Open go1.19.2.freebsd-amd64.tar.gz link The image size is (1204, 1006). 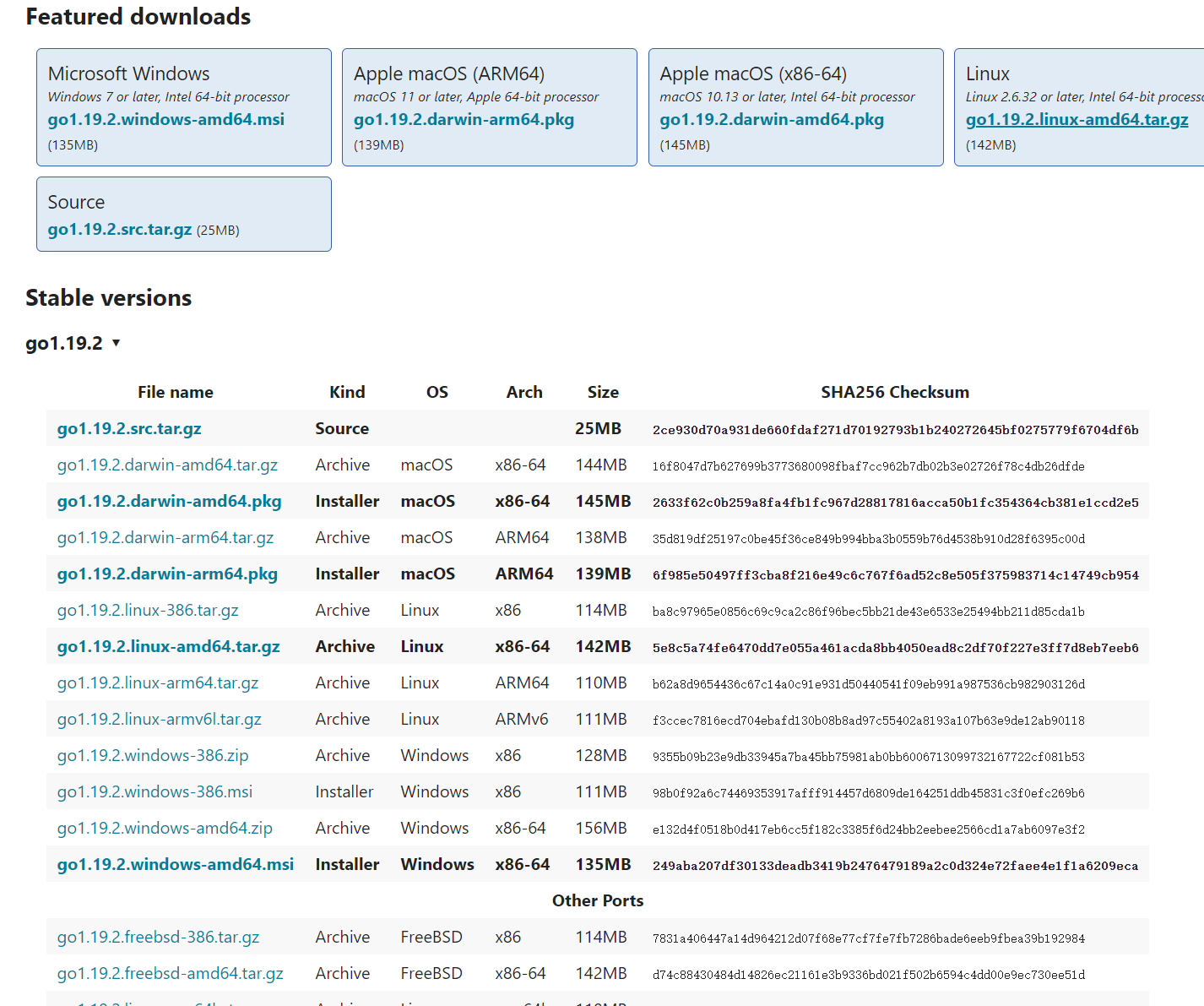(171, 973)
